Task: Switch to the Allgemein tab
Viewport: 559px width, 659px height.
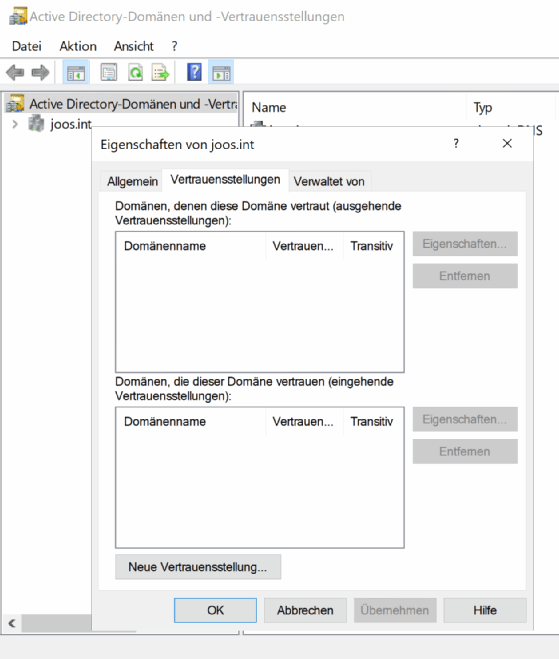Action: coord(132,182)
